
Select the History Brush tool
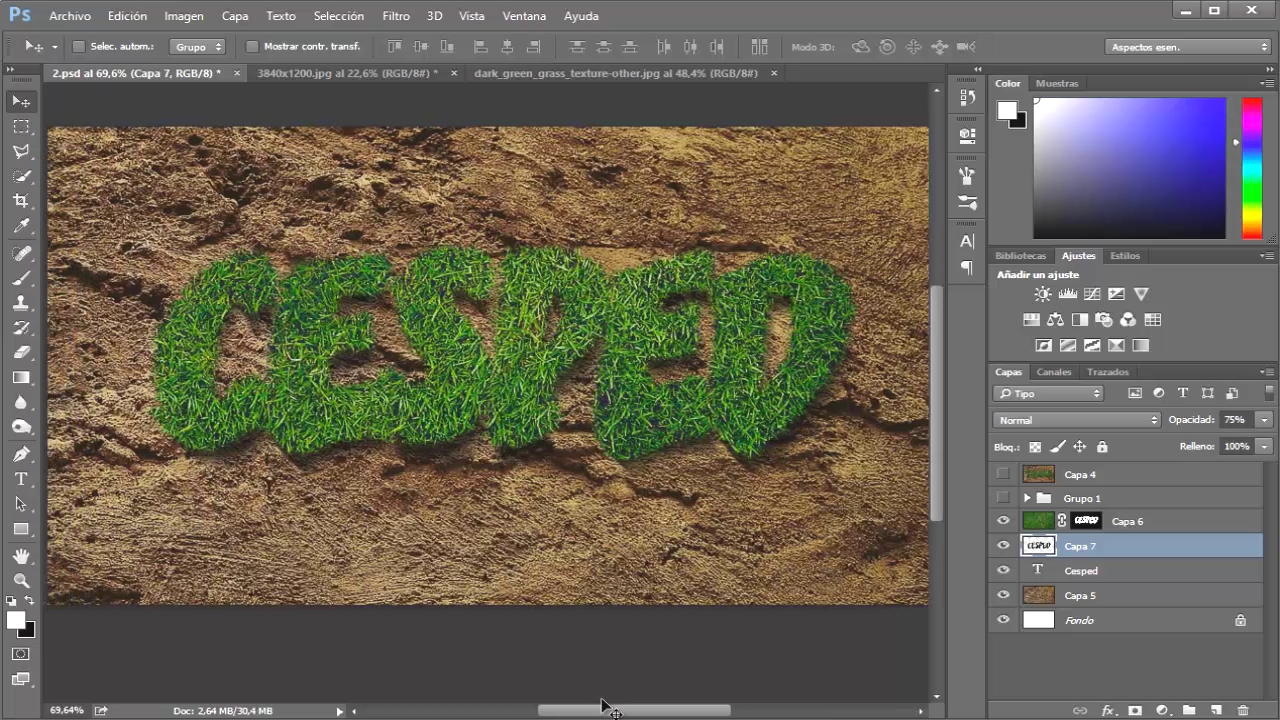point(21,328)
